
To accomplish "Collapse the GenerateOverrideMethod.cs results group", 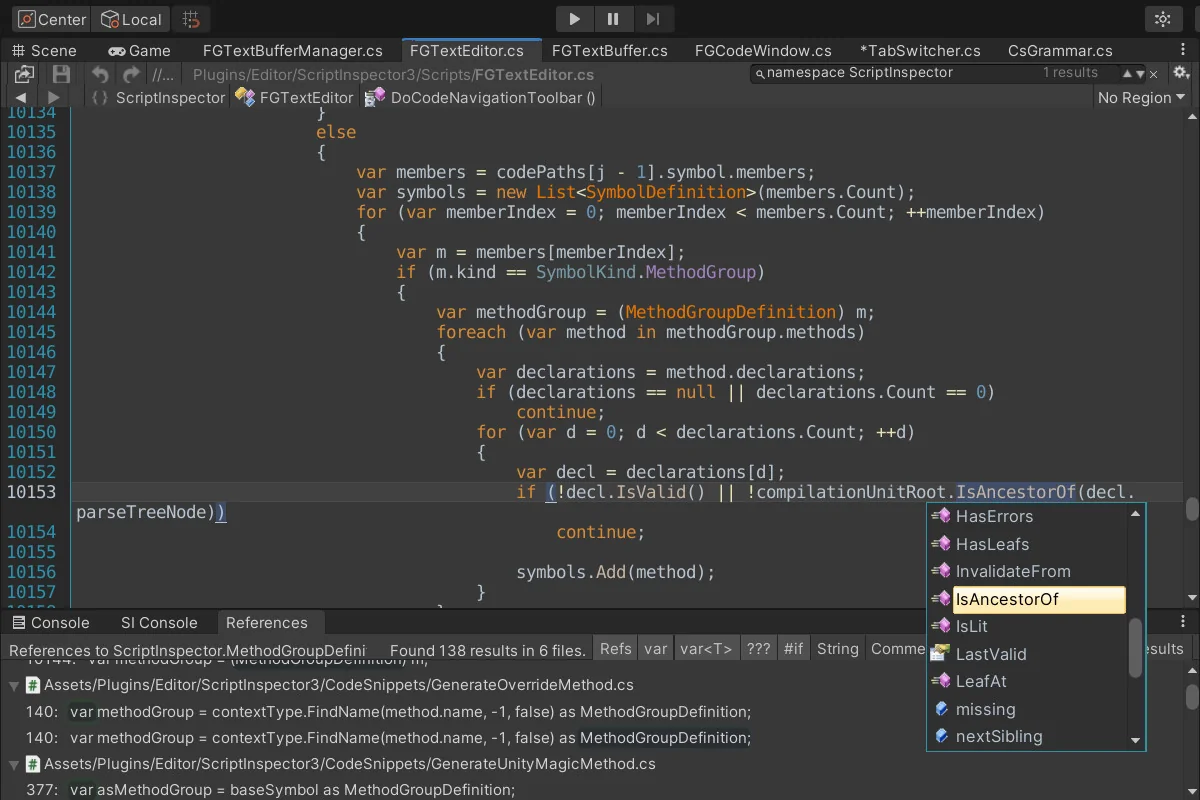I will [14, 686].
